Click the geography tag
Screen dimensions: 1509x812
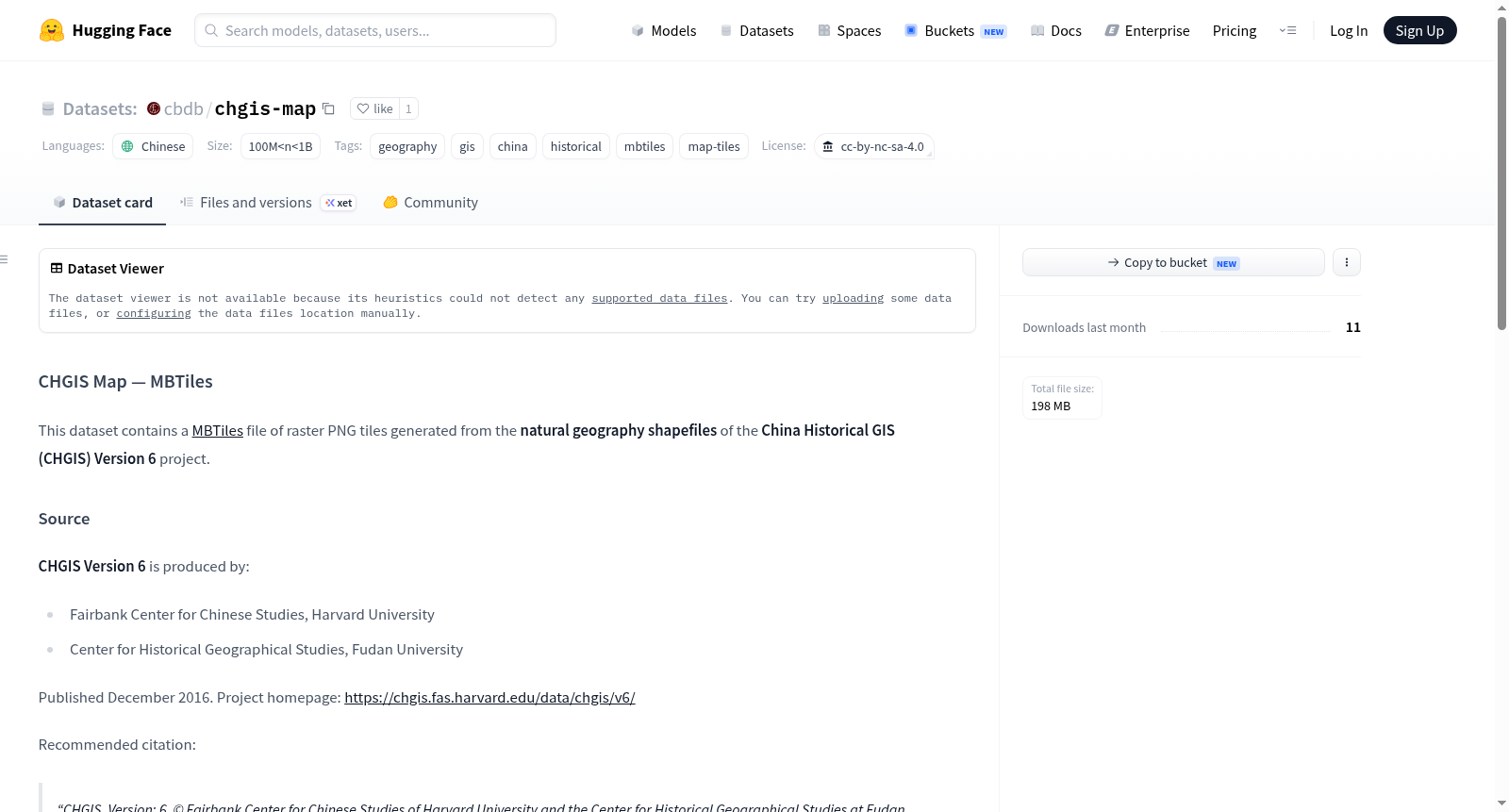[x=407, y=146]
